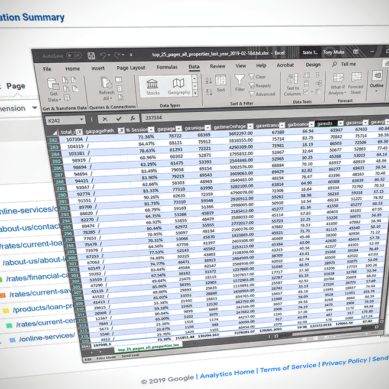Click the Save icon in Excel title bar
Image resolution: width=389 pixels, height=389 pixels.
tap(91, 56)
